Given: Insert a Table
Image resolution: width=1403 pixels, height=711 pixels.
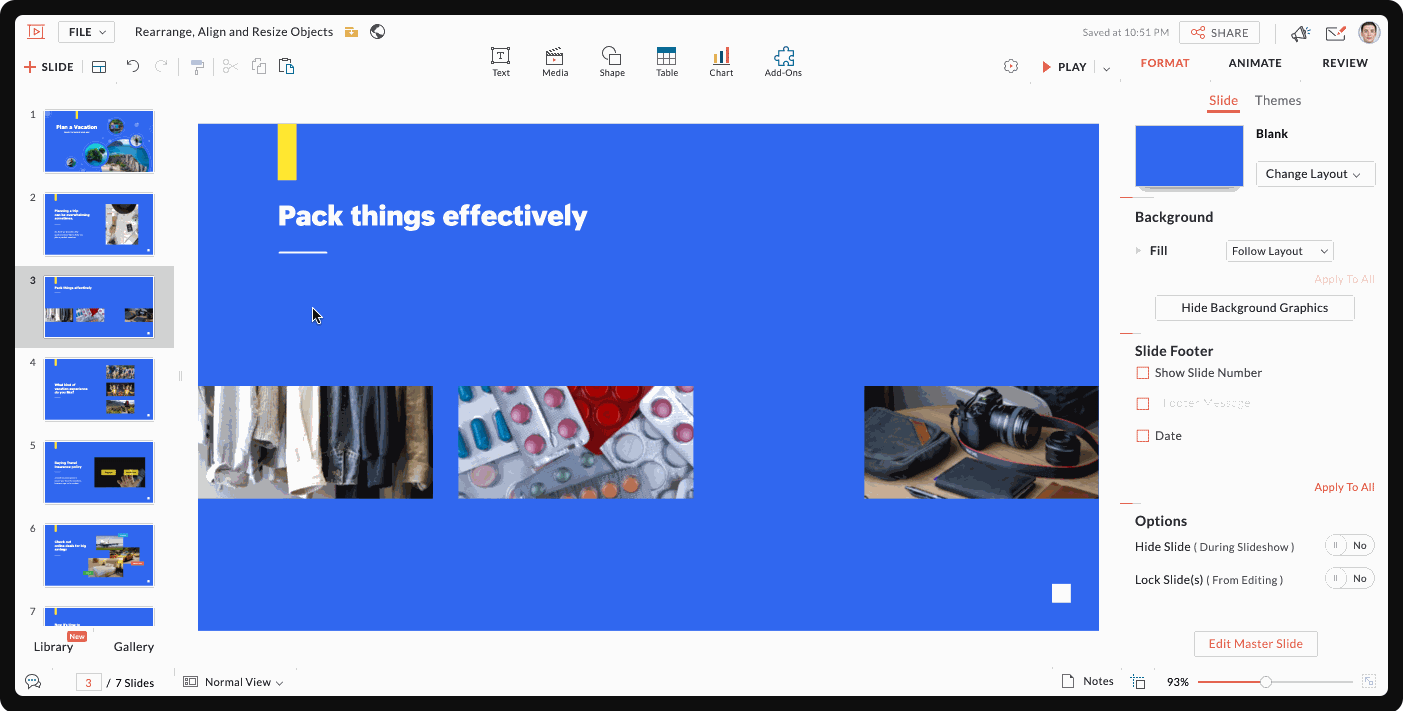Looking at the screenshot, I should [x=667, y=62].
